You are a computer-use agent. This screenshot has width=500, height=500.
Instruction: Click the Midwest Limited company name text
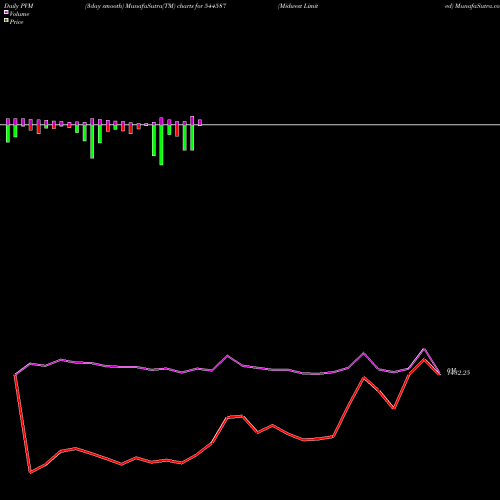pos(298,6)
